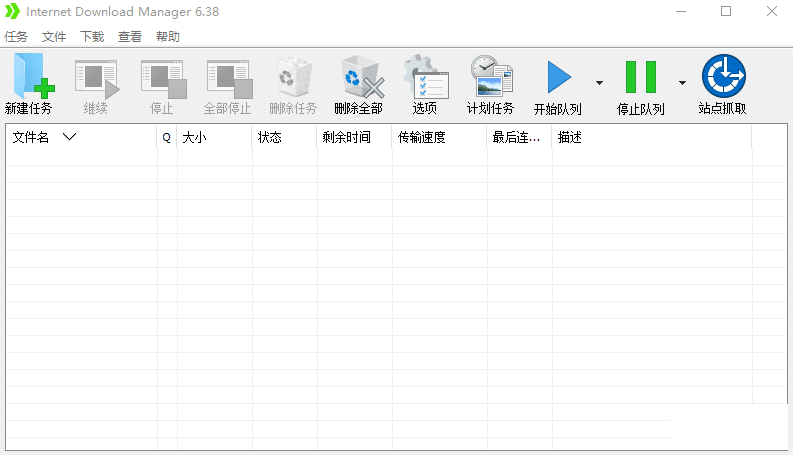Click the Q queue column header

pyautogui.click(x=166, y=138)
